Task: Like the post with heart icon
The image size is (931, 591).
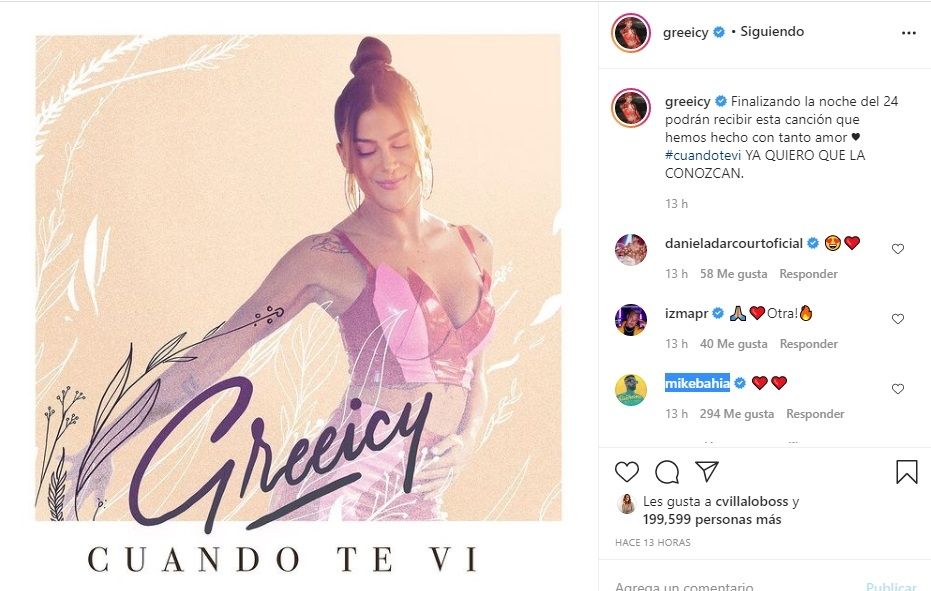Action: click(626, 472)
